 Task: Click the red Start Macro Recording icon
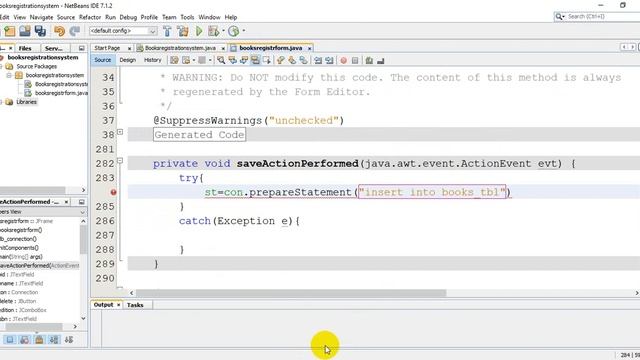[344, 60]
